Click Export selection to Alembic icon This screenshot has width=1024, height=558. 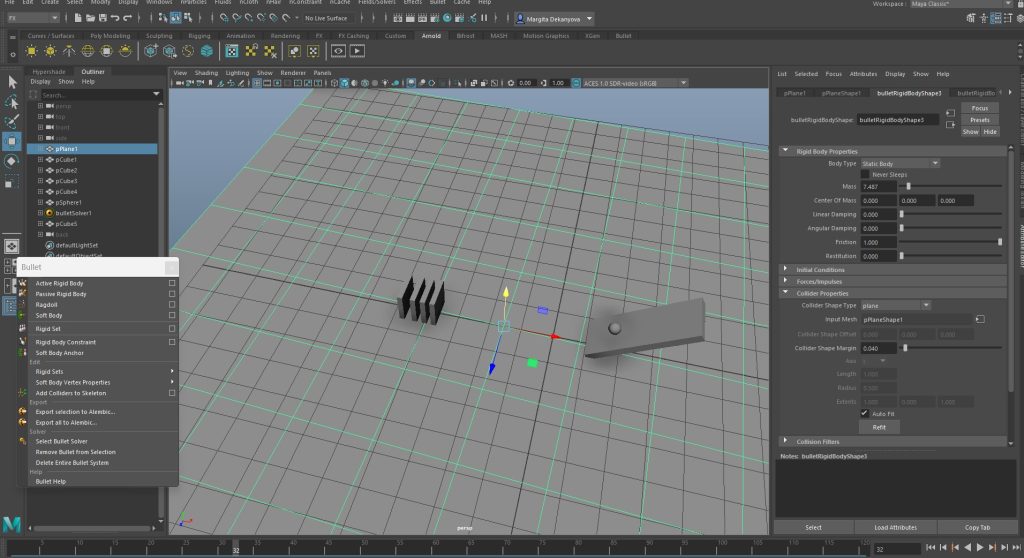pos(23,412)
